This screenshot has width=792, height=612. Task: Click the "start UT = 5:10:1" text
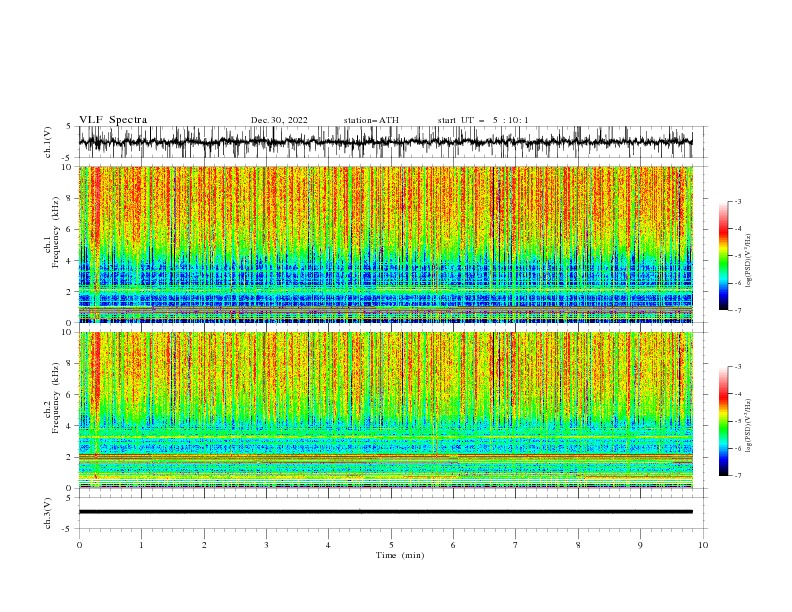tap(483, 120)
